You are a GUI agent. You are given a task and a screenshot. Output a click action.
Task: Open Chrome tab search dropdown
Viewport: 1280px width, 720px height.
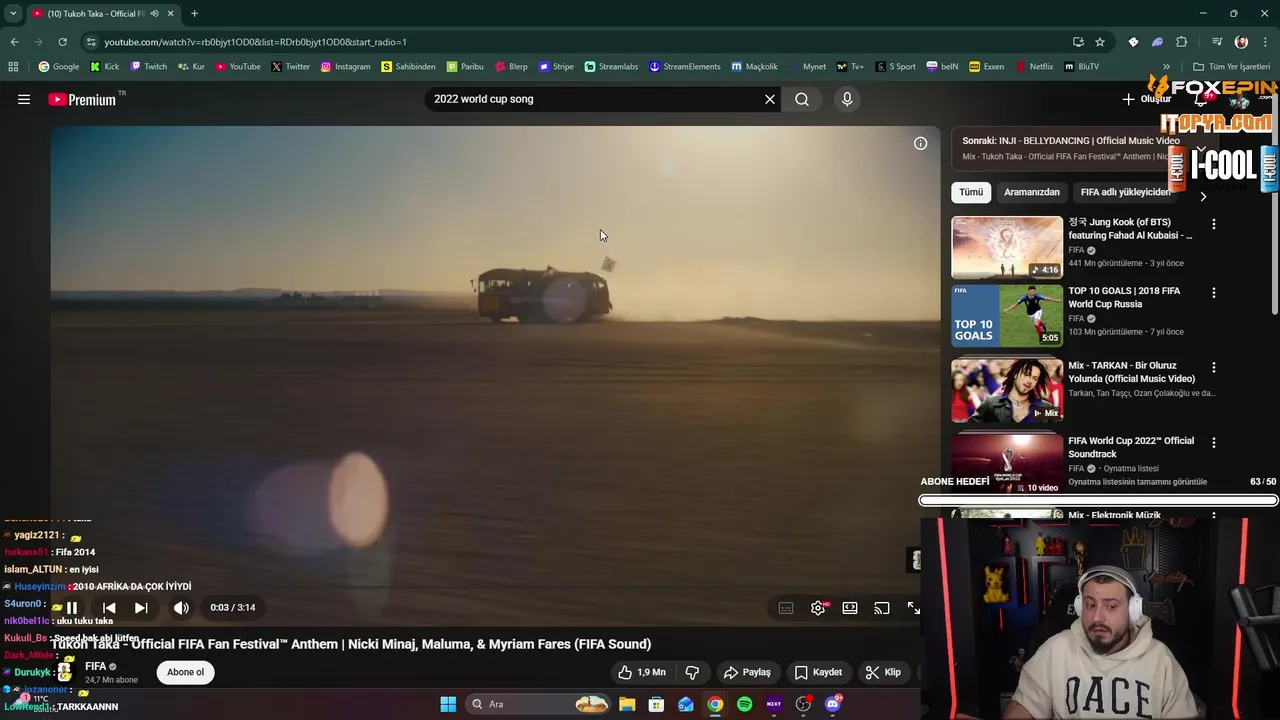tap(13, 13)
